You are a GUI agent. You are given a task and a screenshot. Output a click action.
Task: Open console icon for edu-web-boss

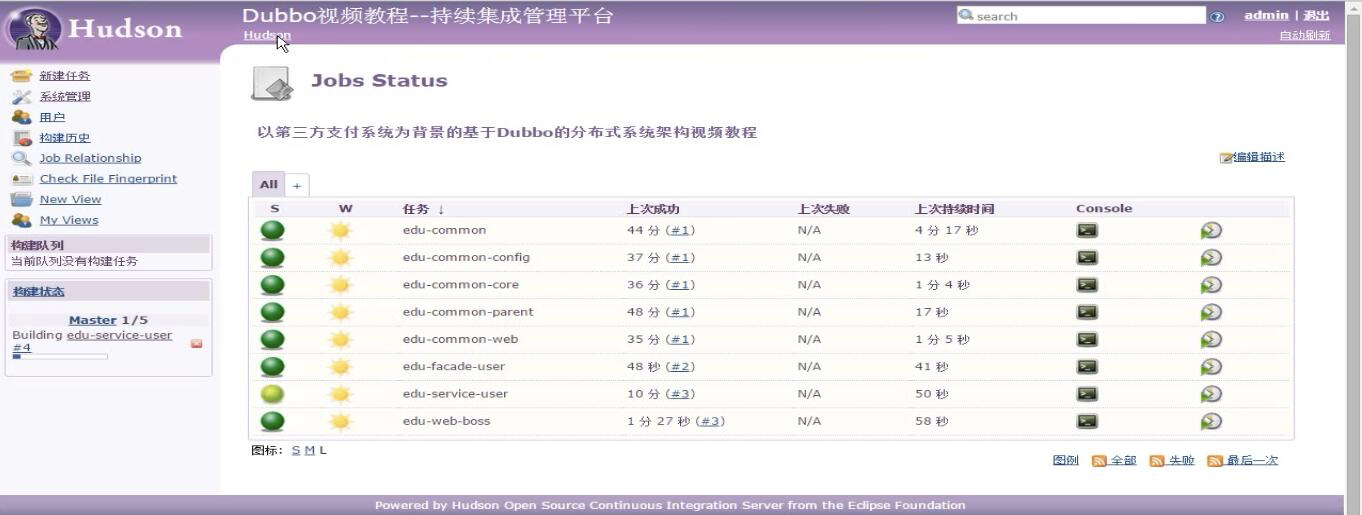click(1087, 421)
